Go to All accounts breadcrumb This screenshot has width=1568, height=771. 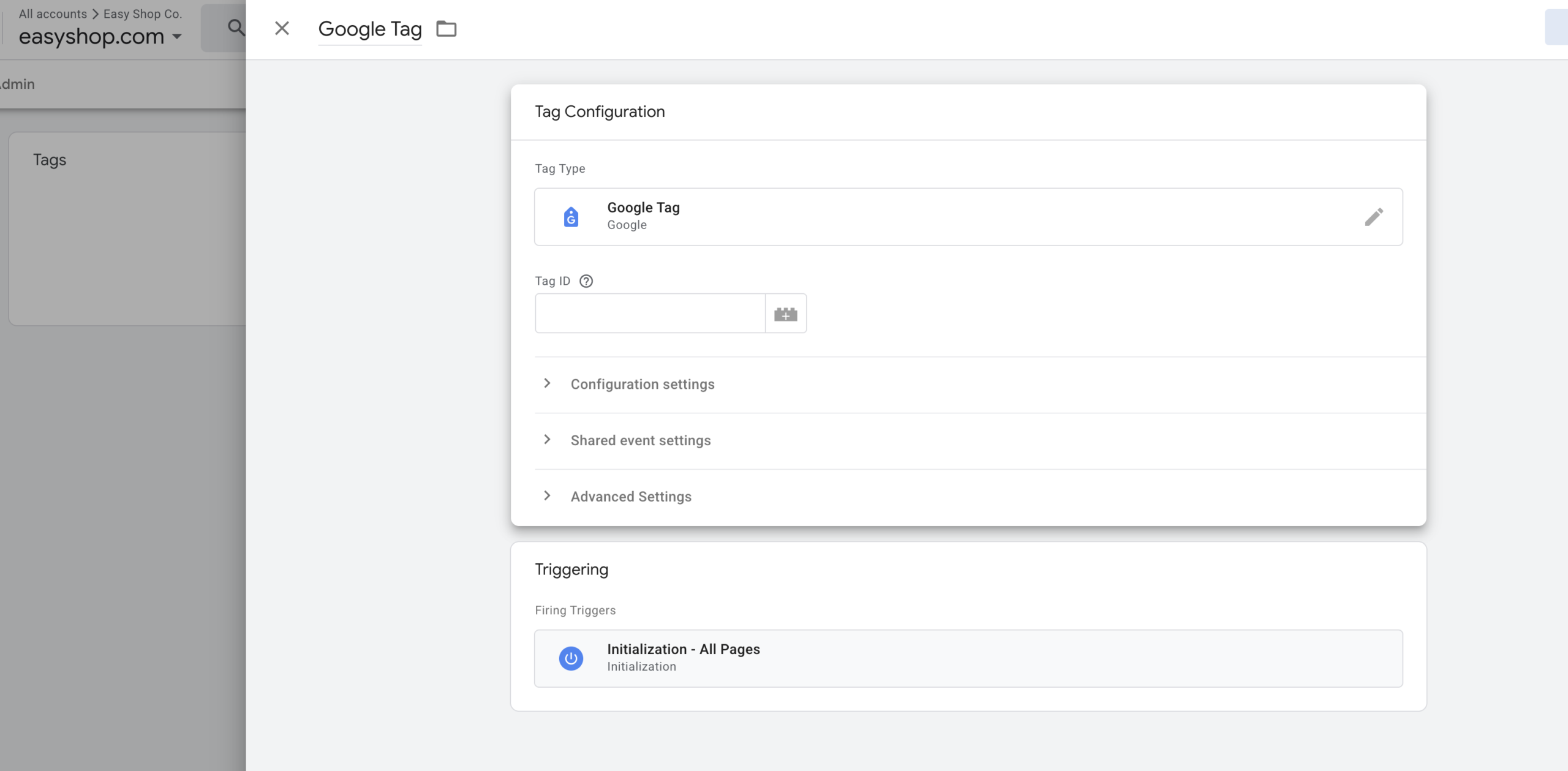[x=53, y=13]
